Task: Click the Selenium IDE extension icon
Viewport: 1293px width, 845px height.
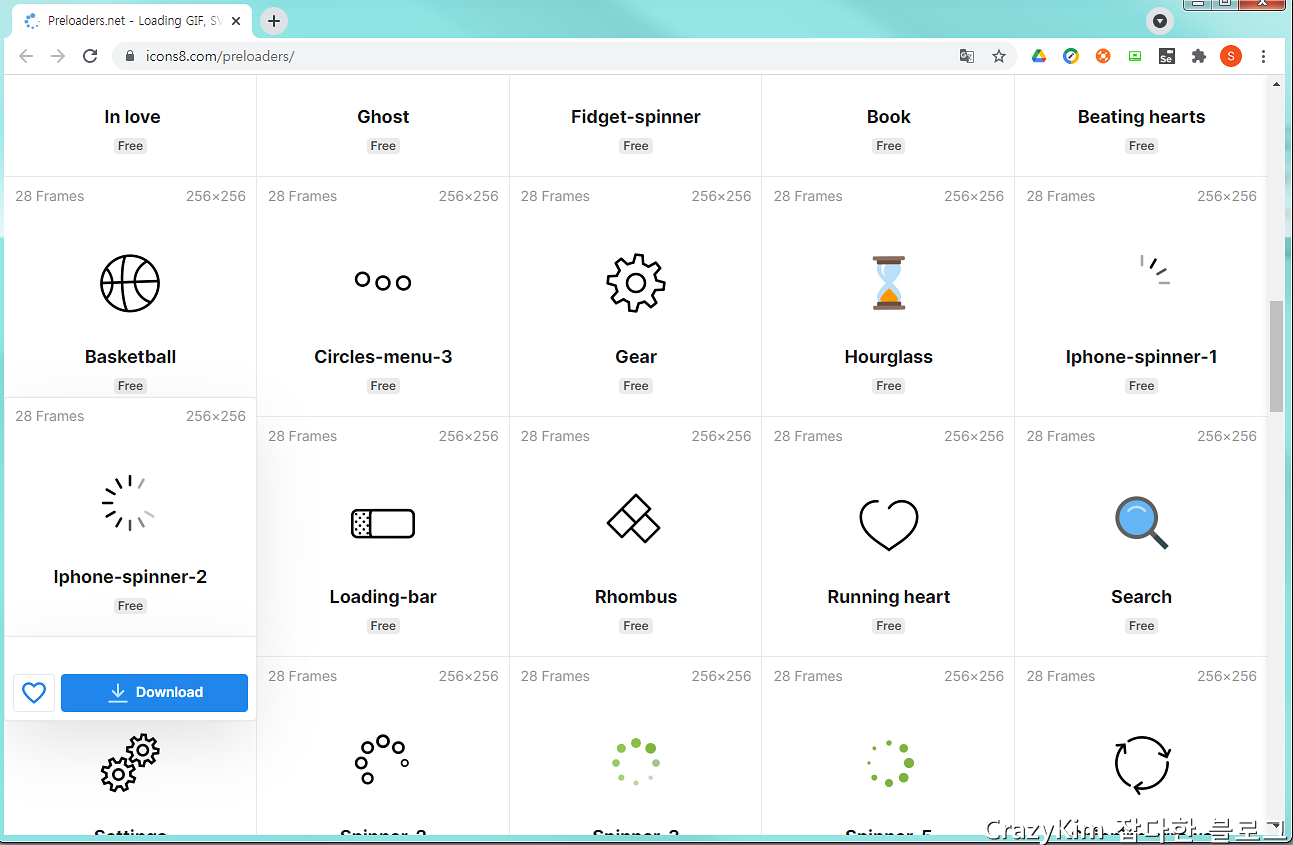Action: pos(1167,56)
